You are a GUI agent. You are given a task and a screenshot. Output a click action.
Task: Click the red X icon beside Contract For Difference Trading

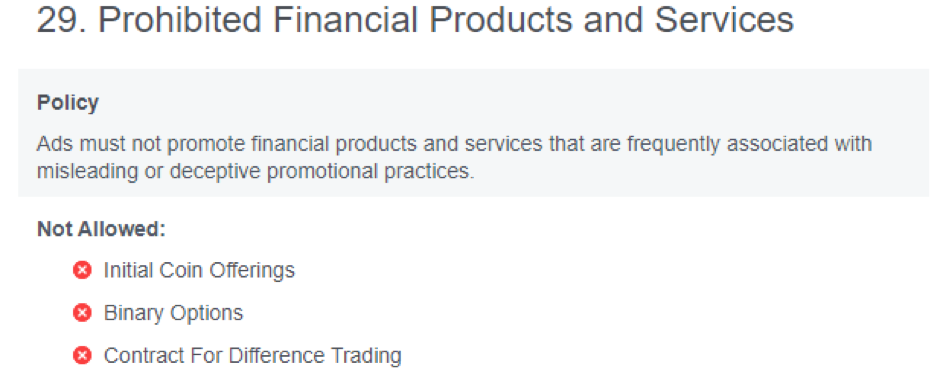pos(83,356)
